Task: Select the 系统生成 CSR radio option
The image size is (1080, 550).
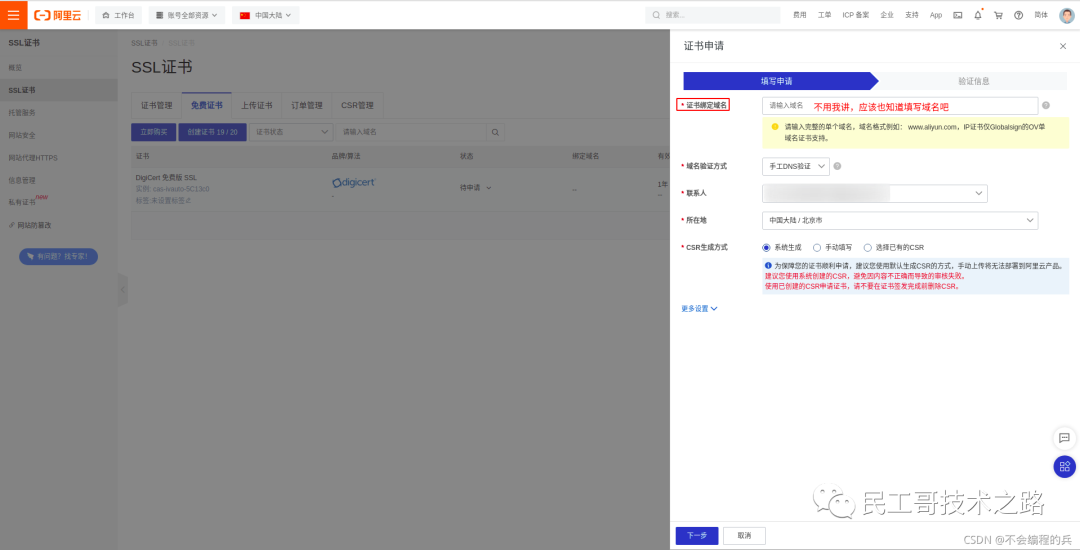Action: (767, 247)
